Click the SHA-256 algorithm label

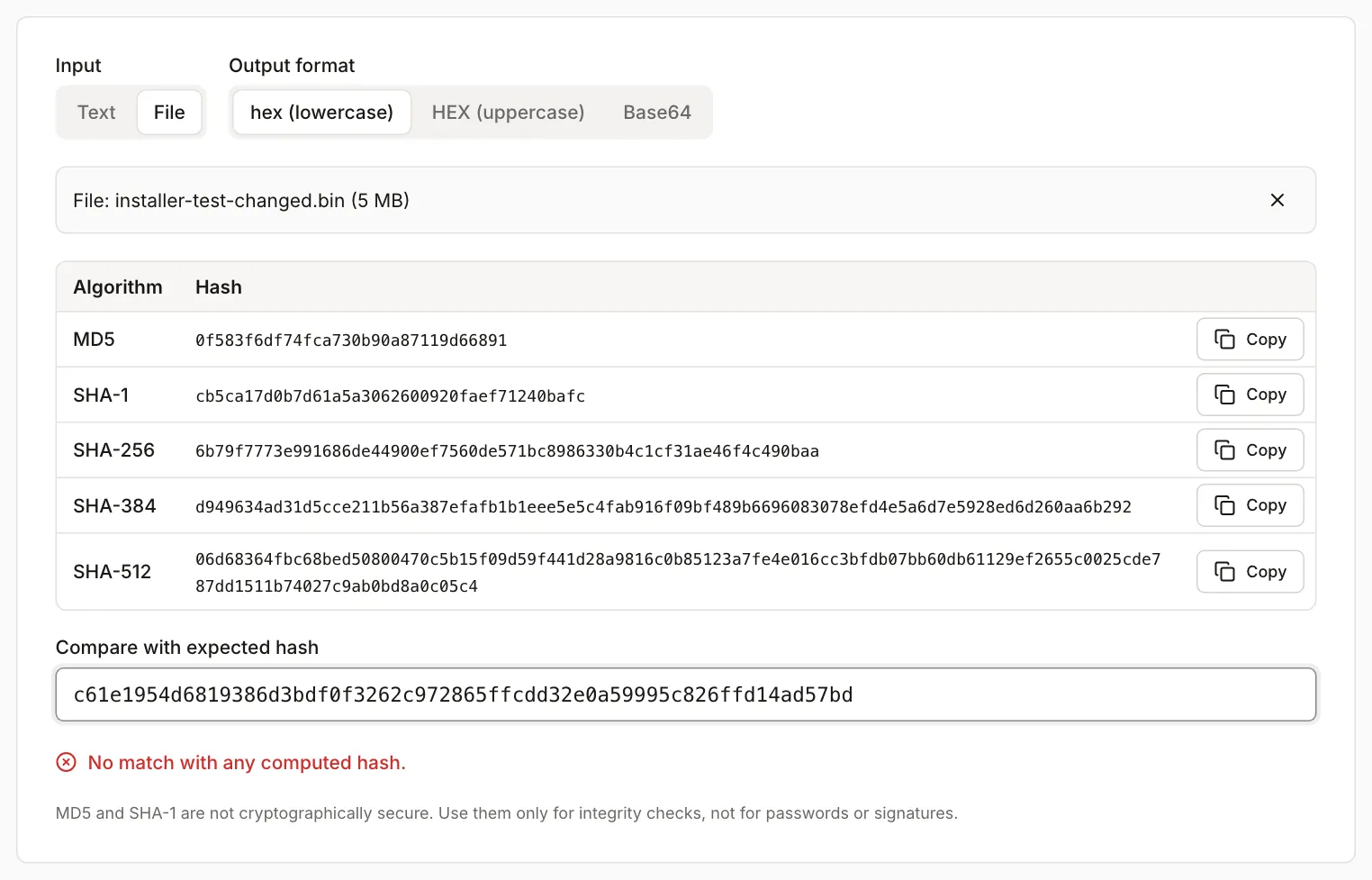[x=113, y=450]
